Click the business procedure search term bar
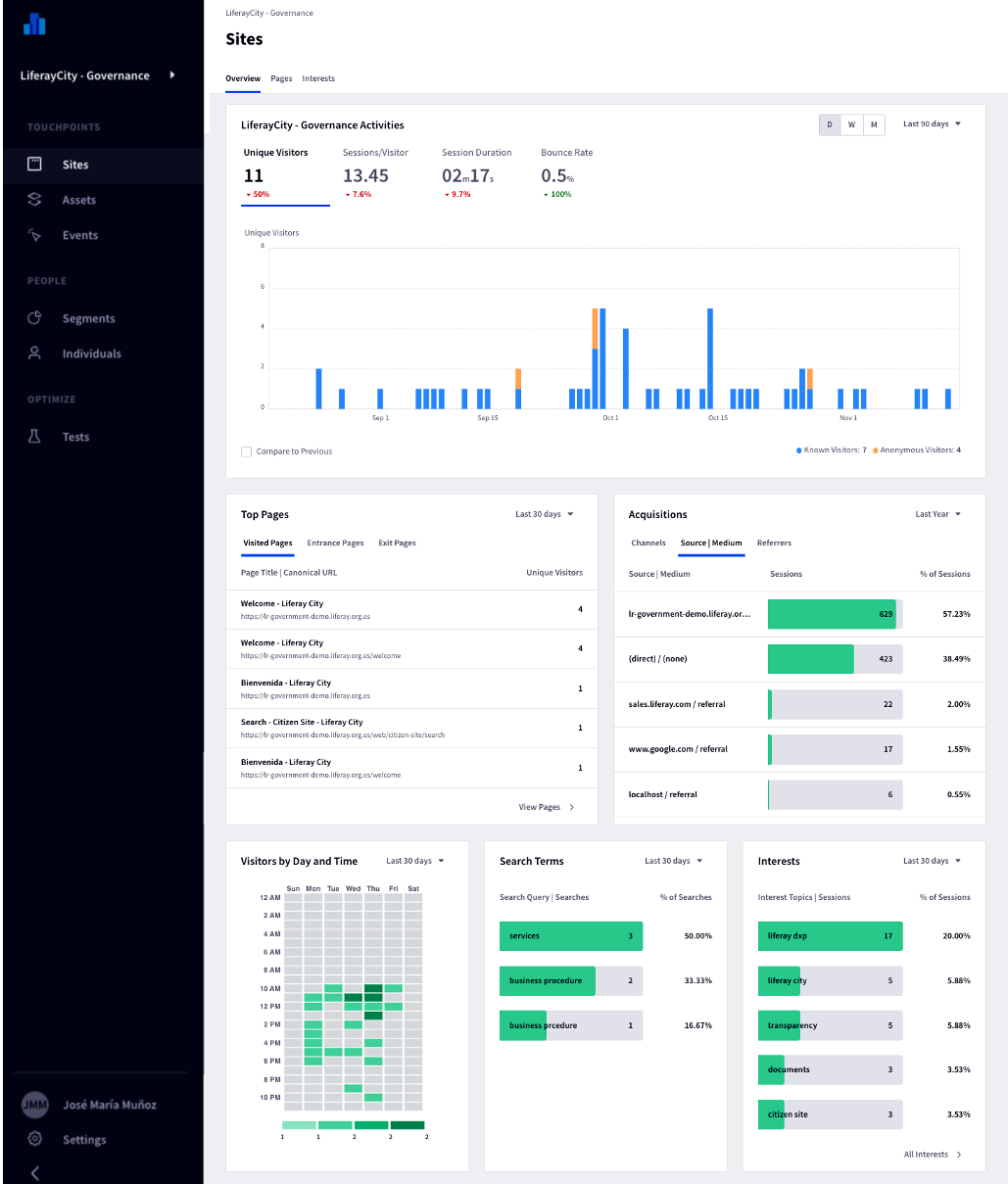 click(x=571, y=980)
